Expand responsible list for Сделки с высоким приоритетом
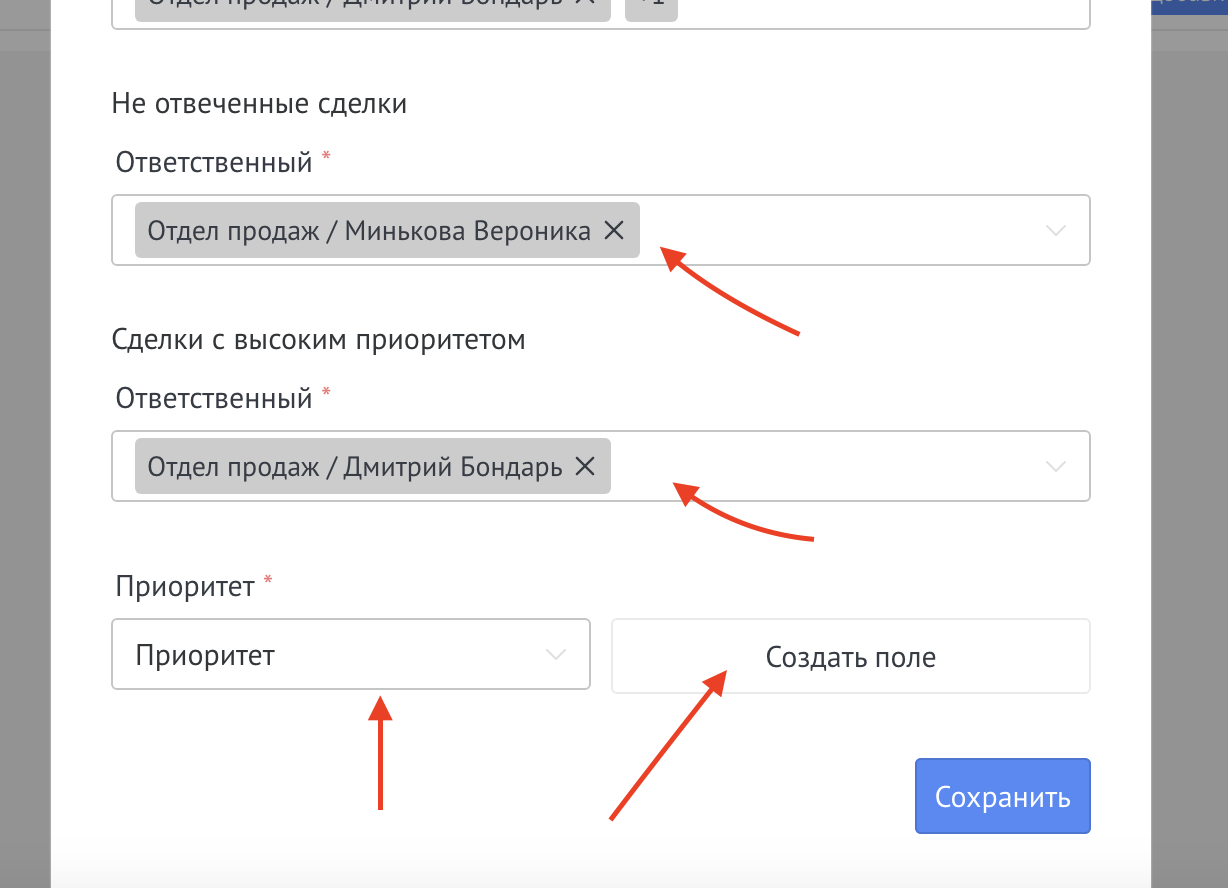 click(1055, 467)
